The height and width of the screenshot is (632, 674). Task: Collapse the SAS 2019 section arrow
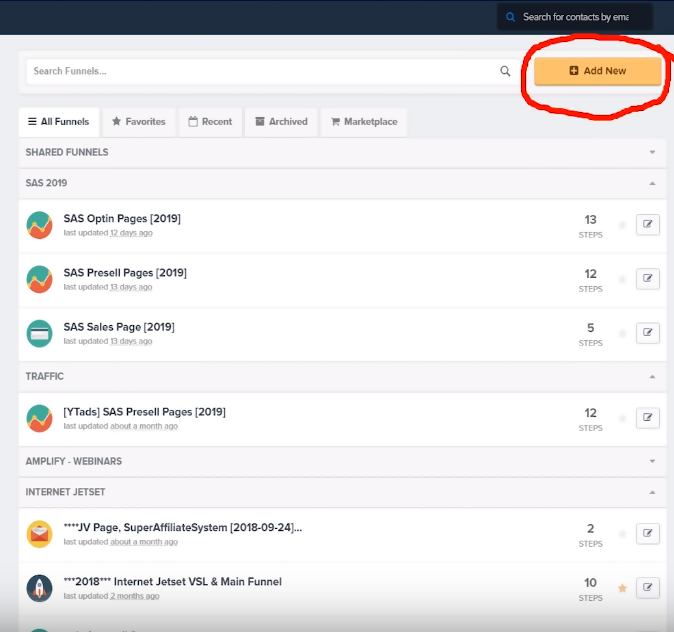coord(652,184)
